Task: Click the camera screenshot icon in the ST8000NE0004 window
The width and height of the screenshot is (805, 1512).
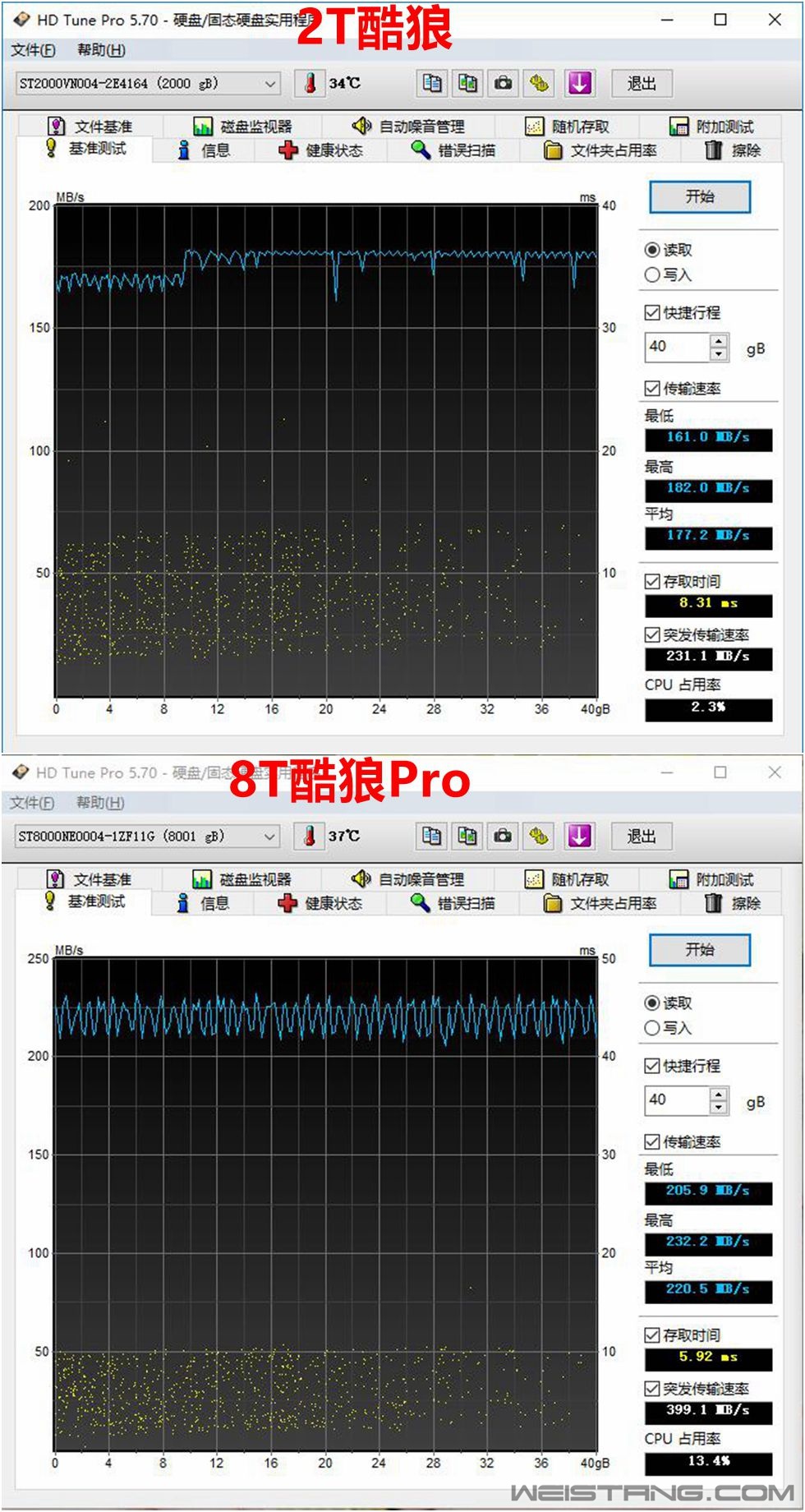Action: click(503, 836)
